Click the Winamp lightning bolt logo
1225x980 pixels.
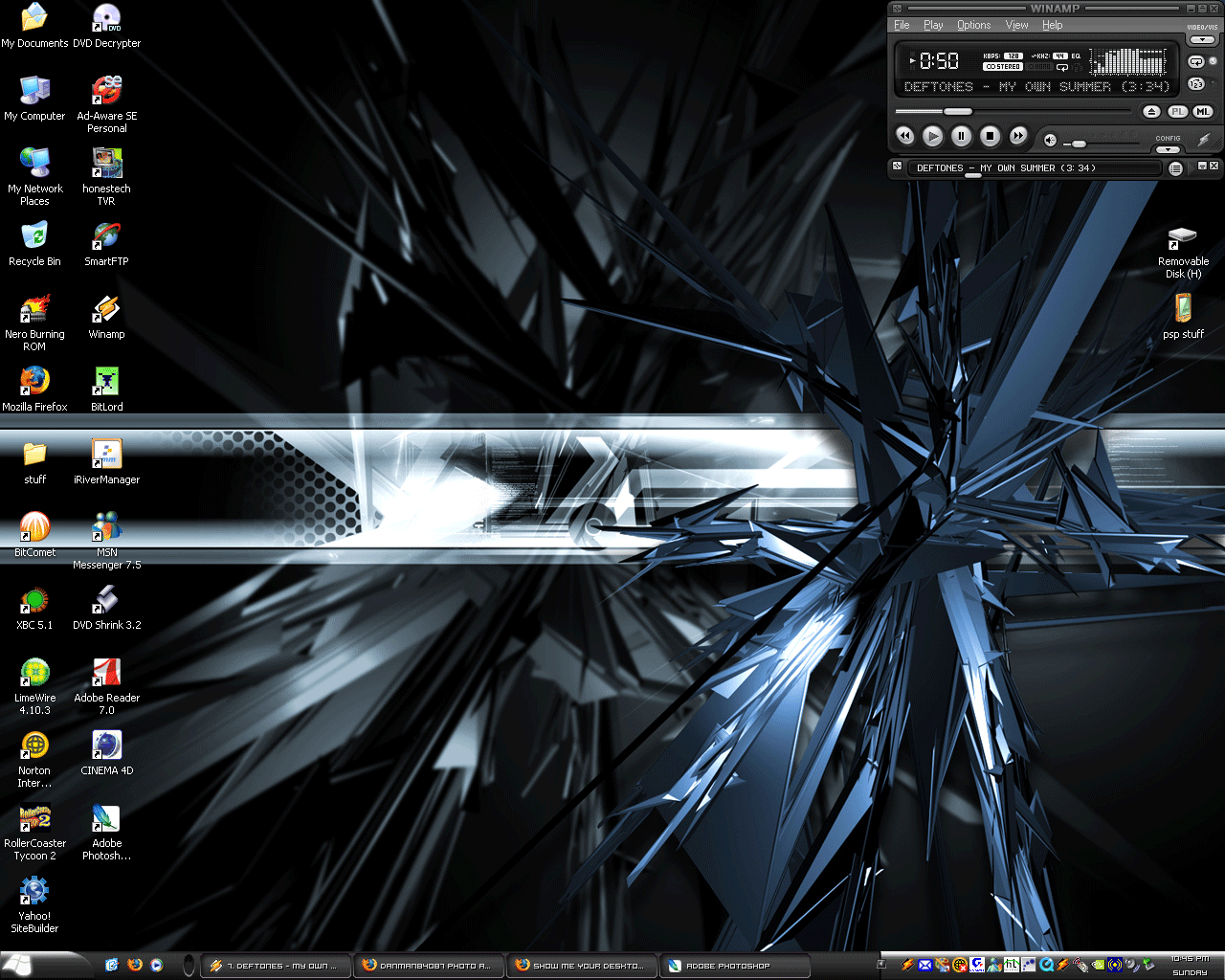1204,140
